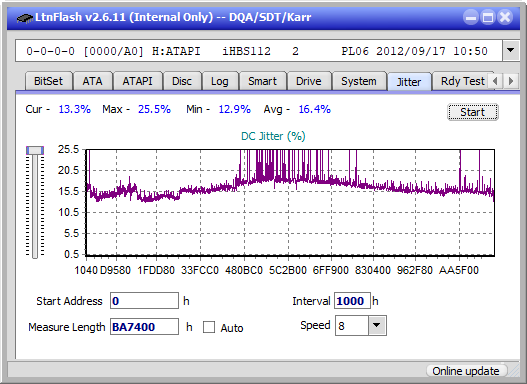Click the Max jitter value 25.5%
527x384 pixels.
[x=154, y=109]
